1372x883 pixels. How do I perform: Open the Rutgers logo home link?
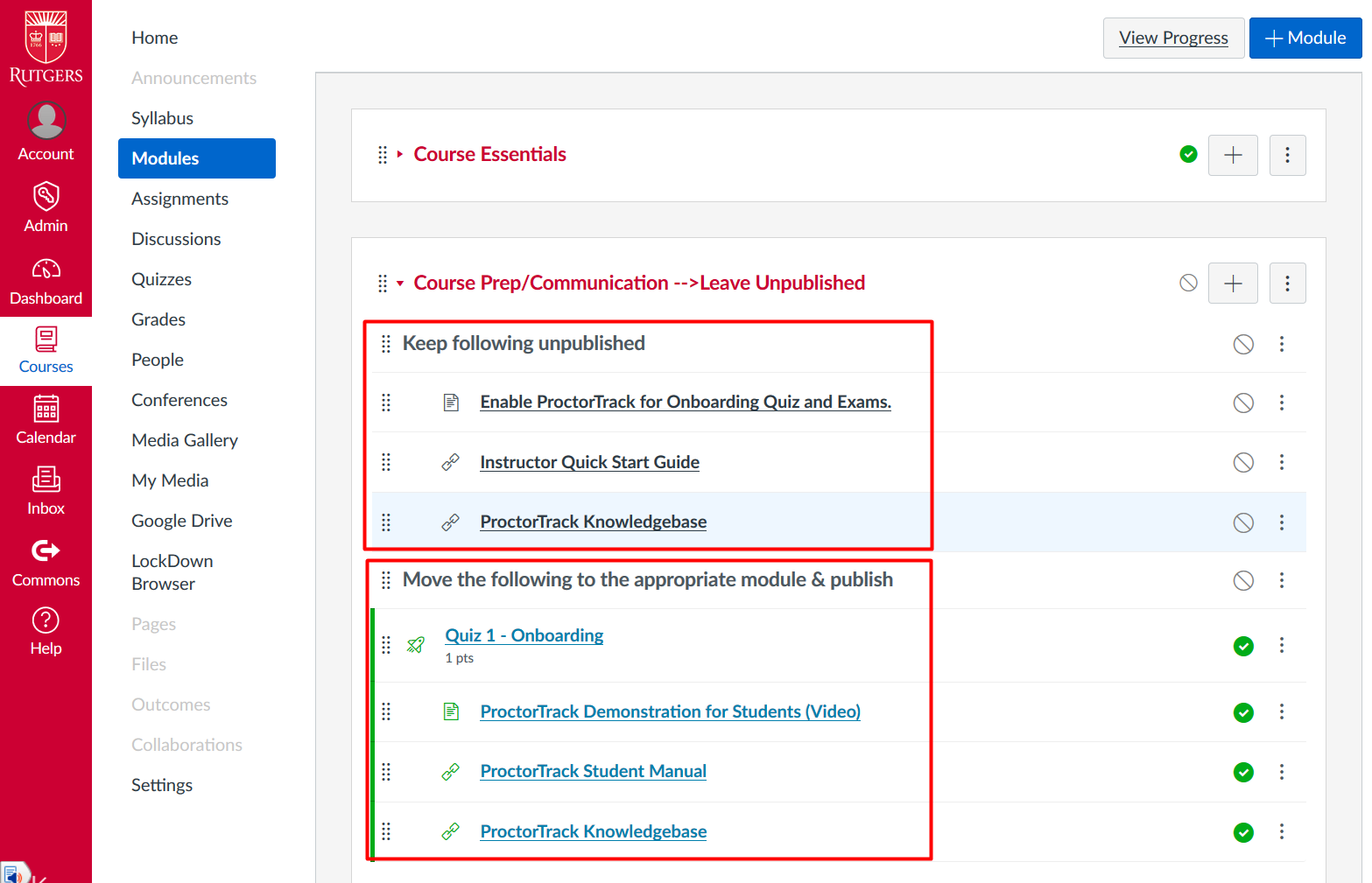pyautogui.click(x=46, y=47)
